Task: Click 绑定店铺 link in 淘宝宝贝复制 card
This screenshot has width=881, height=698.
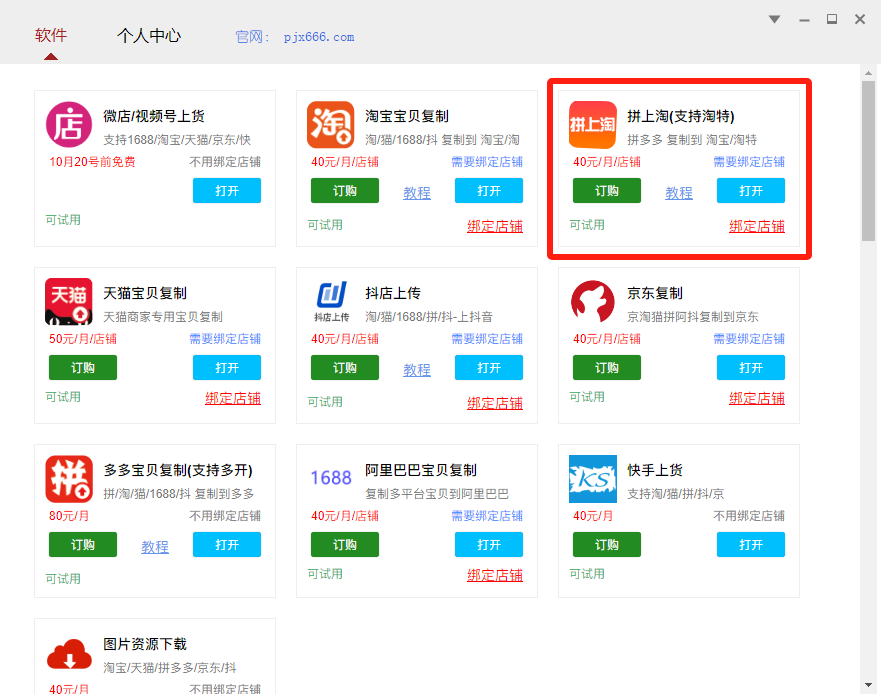Action: 495,226
